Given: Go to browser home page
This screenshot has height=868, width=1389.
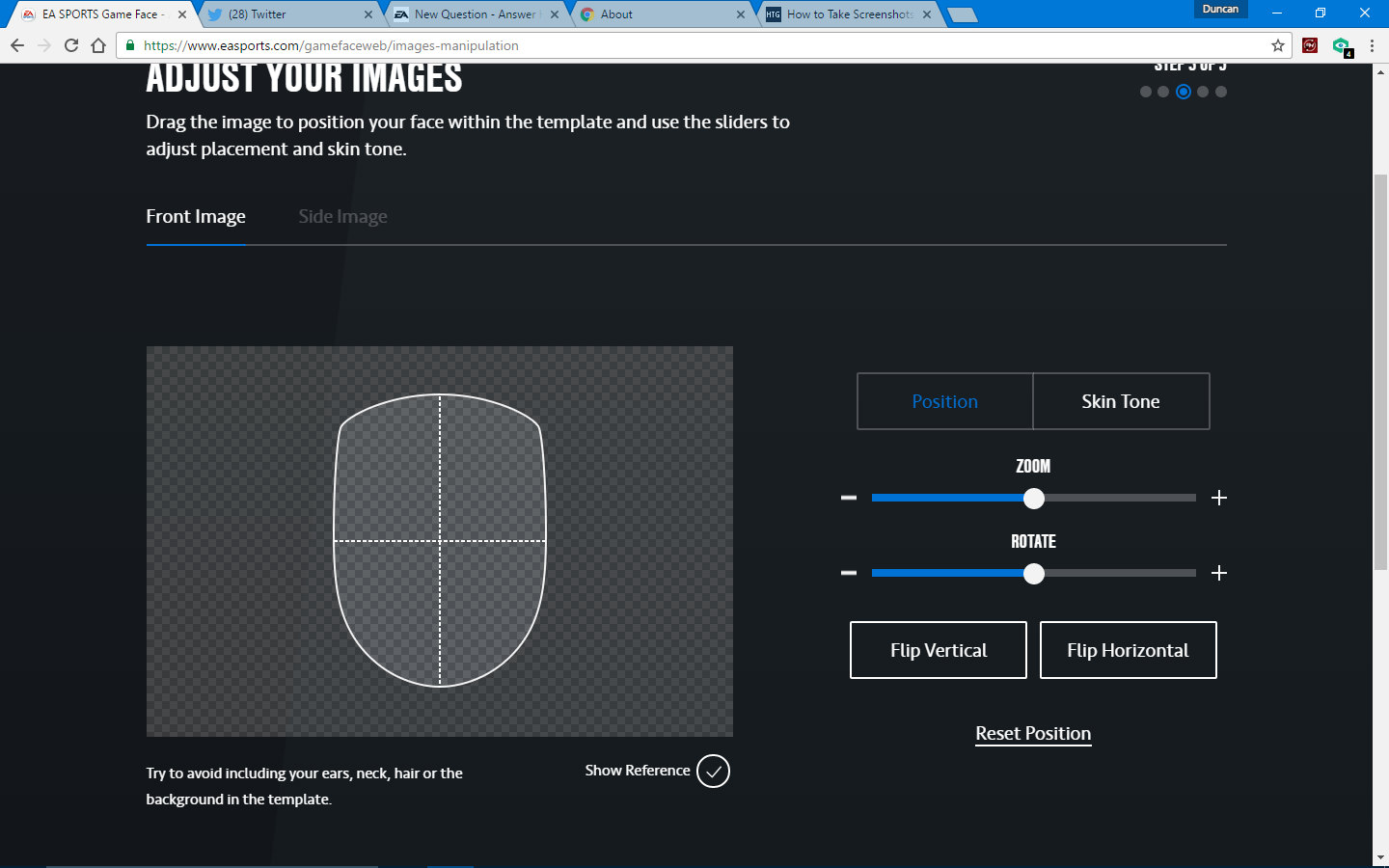Looking at the screenshot, I should 98,45.
